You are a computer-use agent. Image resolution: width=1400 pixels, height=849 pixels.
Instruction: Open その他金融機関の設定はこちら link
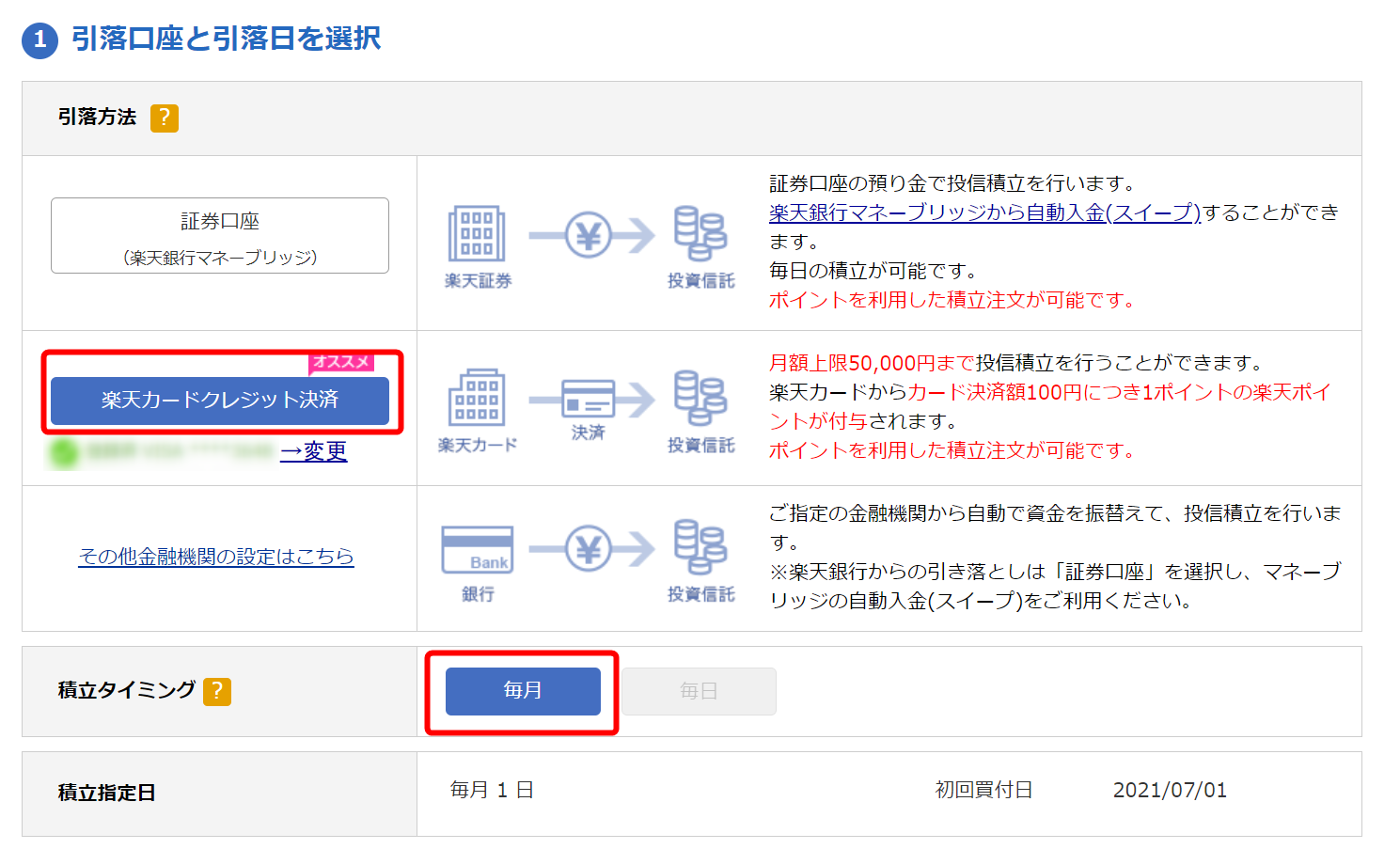pyautogui.click(x=216, y=557)
